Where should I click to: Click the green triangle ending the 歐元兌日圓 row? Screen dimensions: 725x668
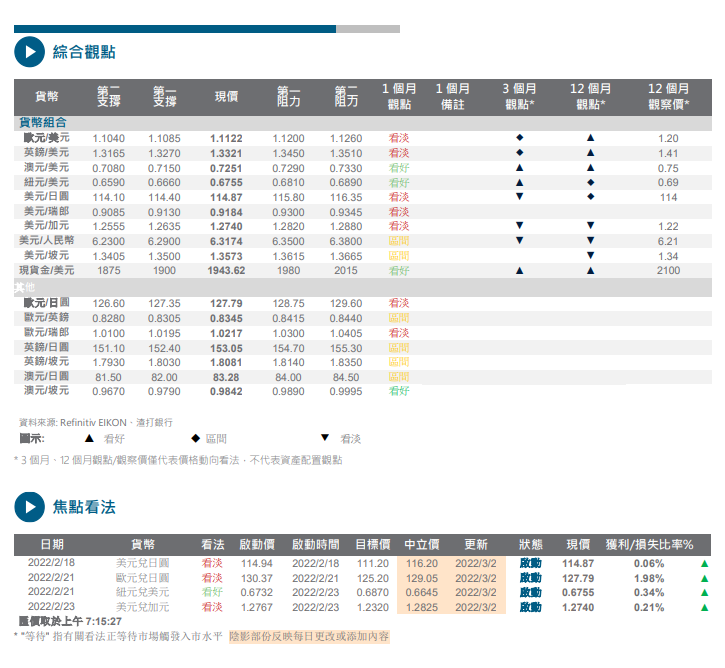click(x=706, y=578)
